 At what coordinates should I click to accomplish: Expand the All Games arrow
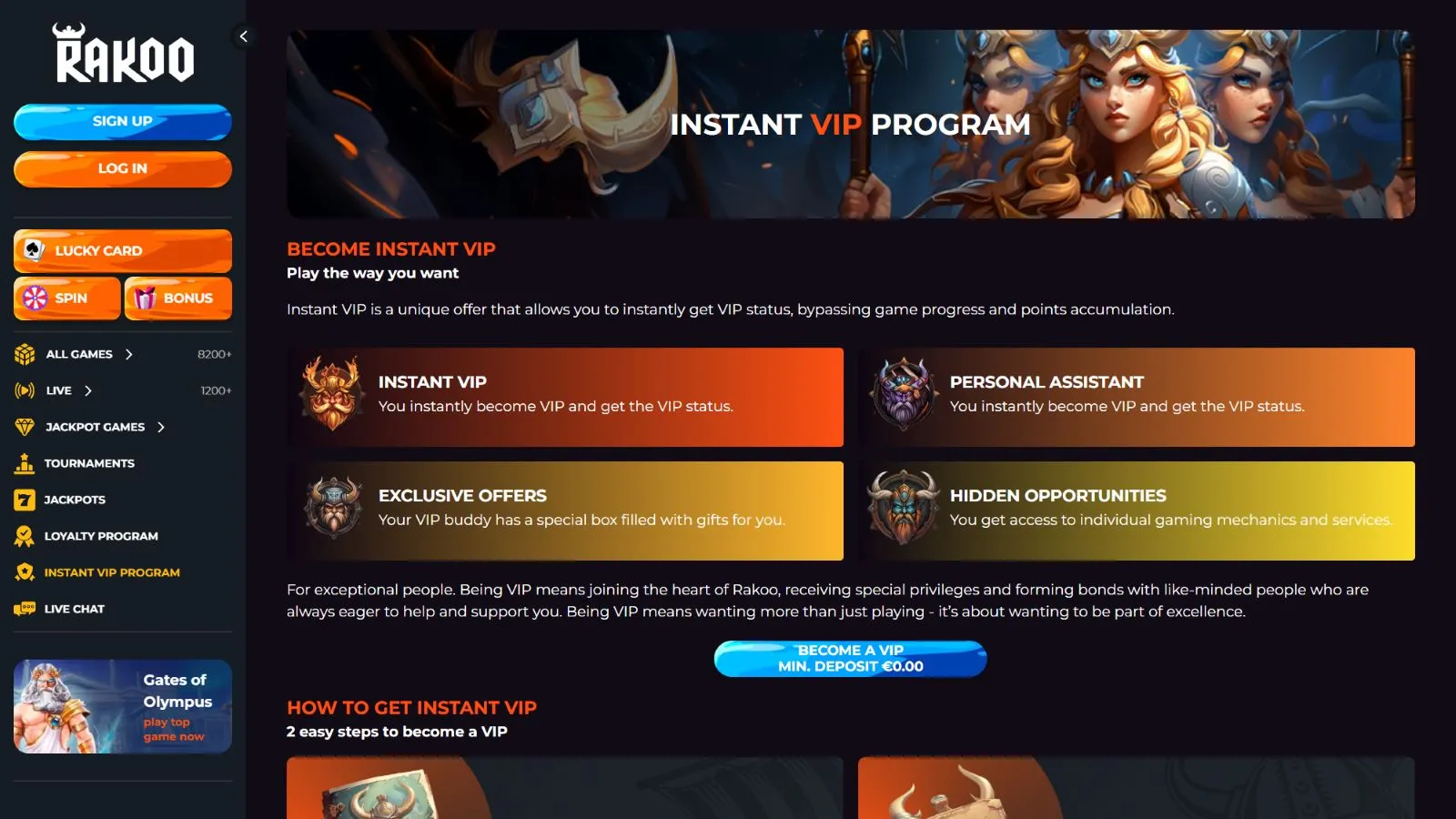click(129, 354)
